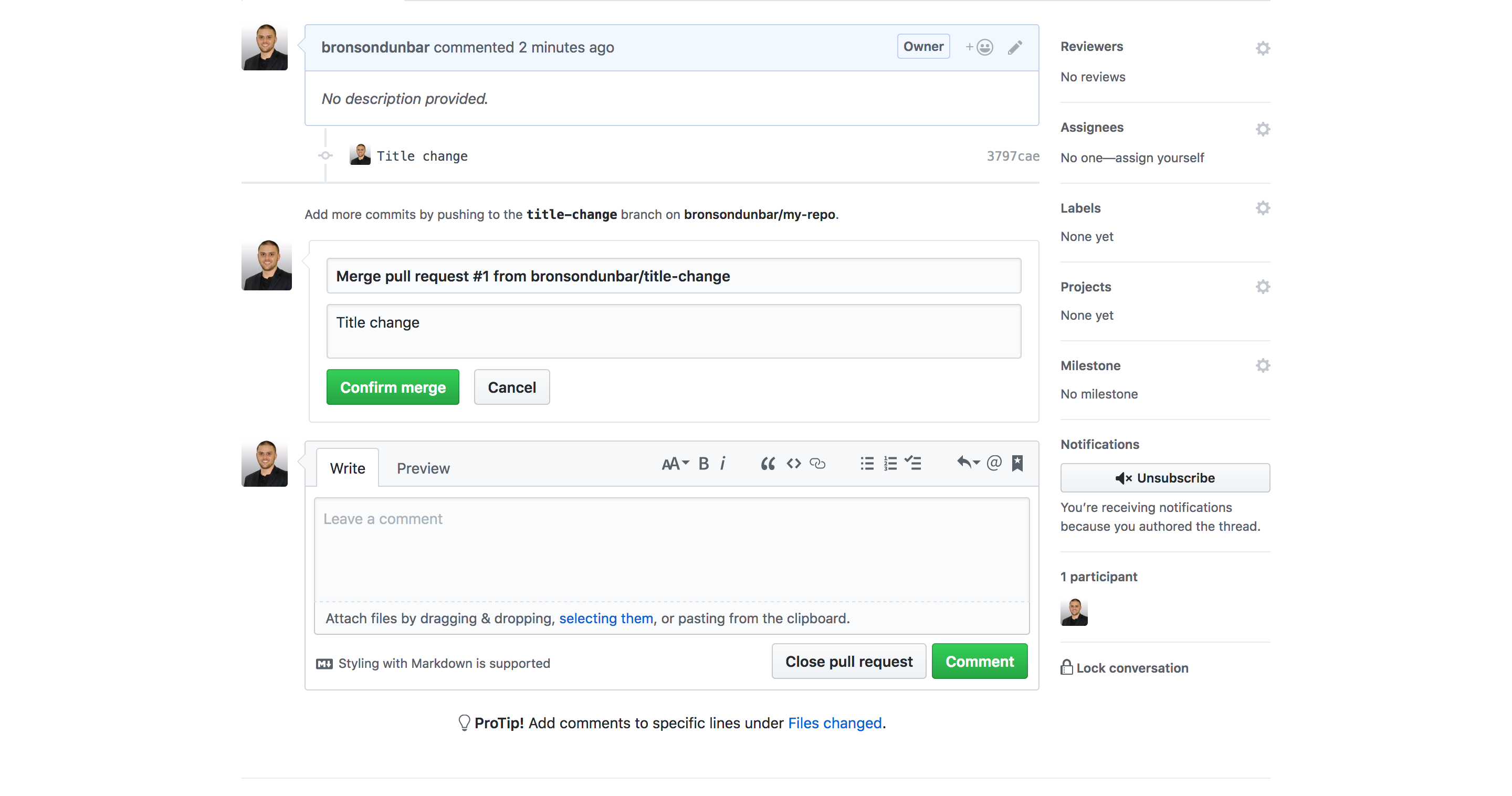Click the Italic formatting icon
Viewport: 1512px width, 796px height.
tap(722, 464)
